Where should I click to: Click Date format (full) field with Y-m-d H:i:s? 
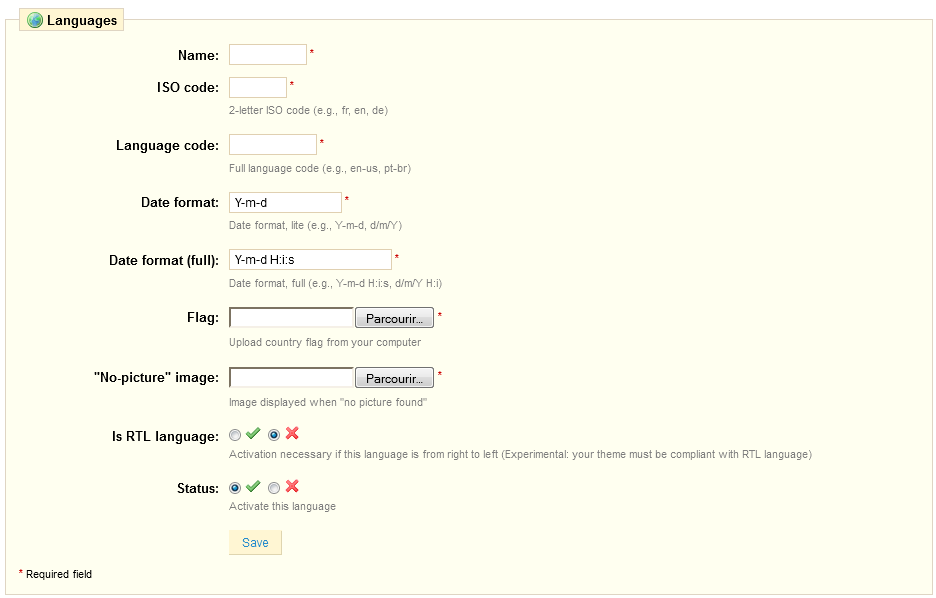click(310, 260)
